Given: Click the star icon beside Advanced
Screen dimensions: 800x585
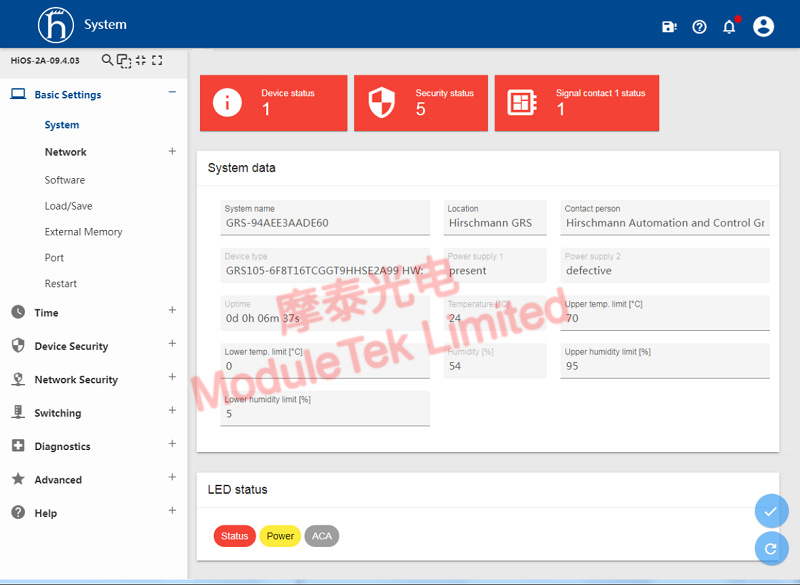Looking at the screenshot, I should tap(18, 479).
